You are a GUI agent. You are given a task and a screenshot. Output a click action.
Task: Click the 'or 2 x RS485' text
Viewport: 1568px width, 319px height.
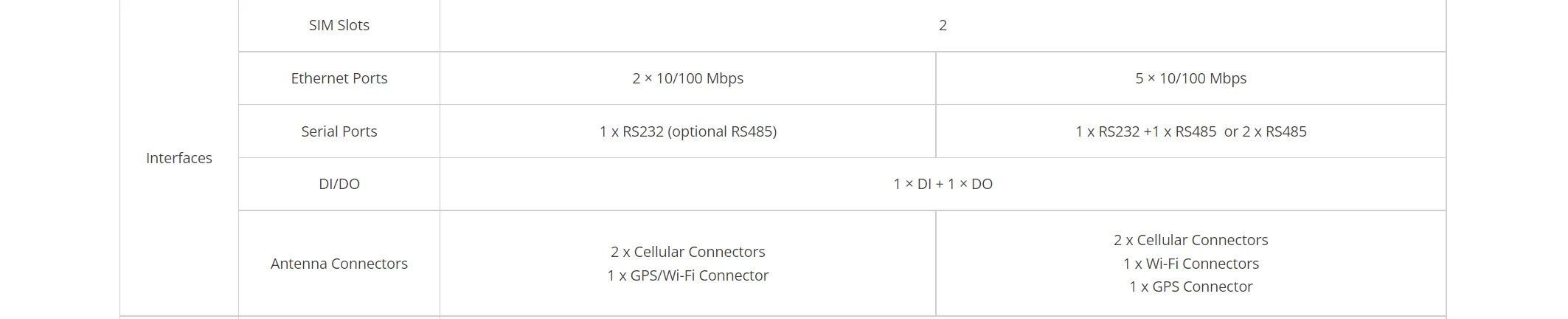coord(1265,131)
